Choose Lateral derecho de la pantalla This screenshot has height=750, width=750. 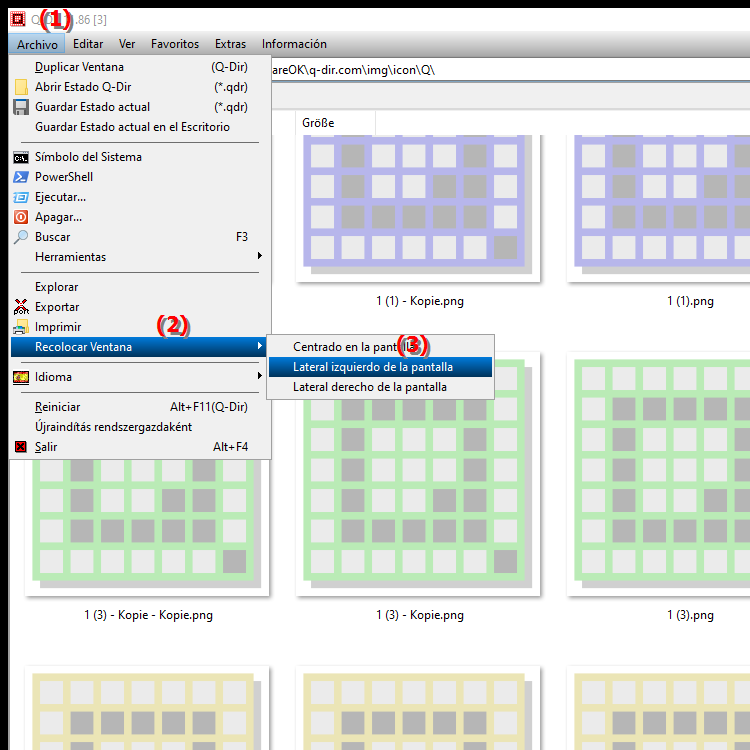click(380, 387)
